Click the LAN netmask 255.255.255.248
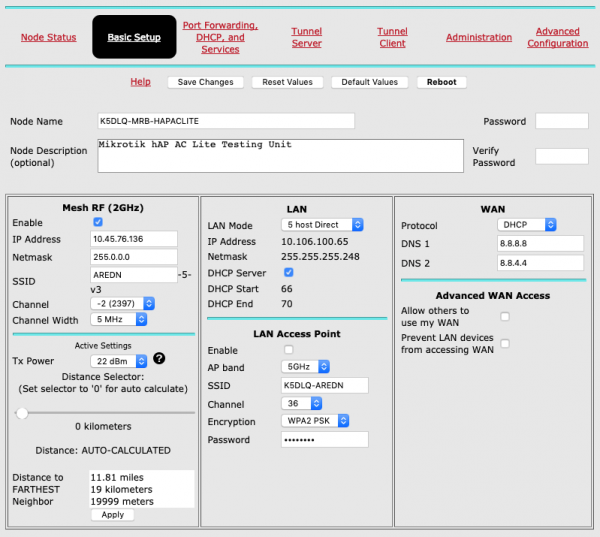This screenshot has width=600, height=537. [320, 256]
